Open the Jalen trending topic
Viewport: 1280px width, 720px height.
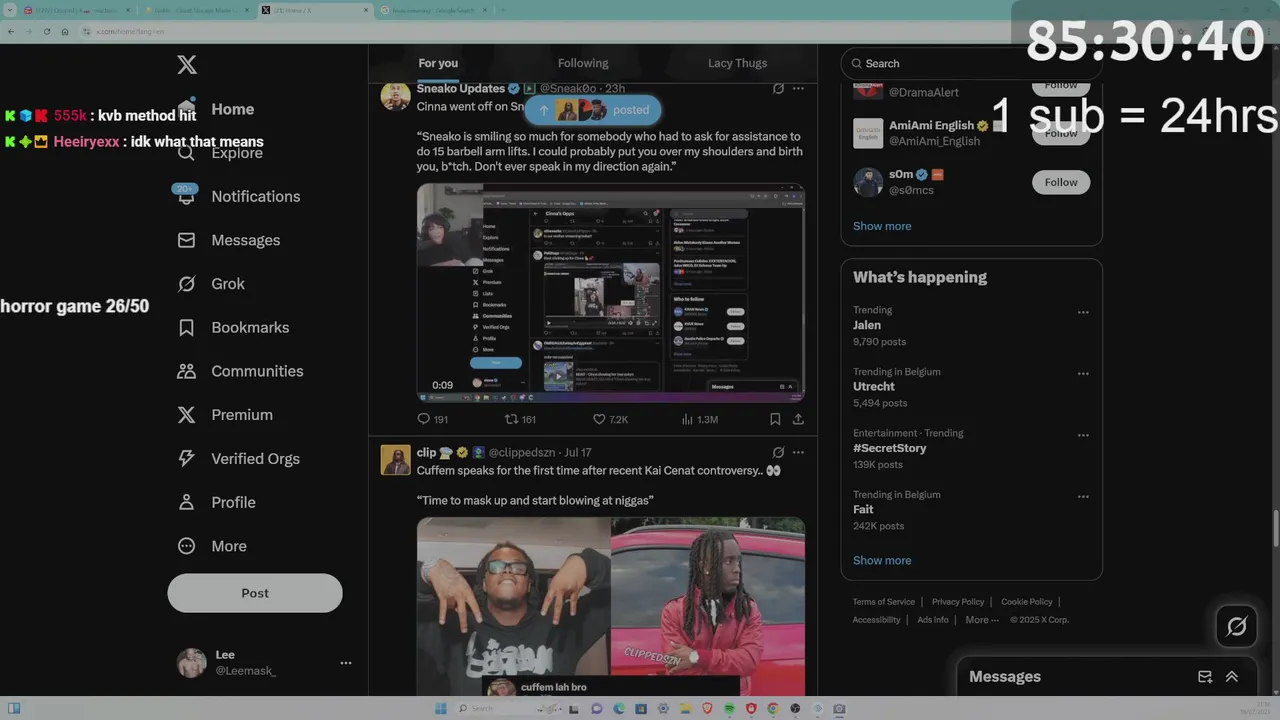[x=867, y=325]
